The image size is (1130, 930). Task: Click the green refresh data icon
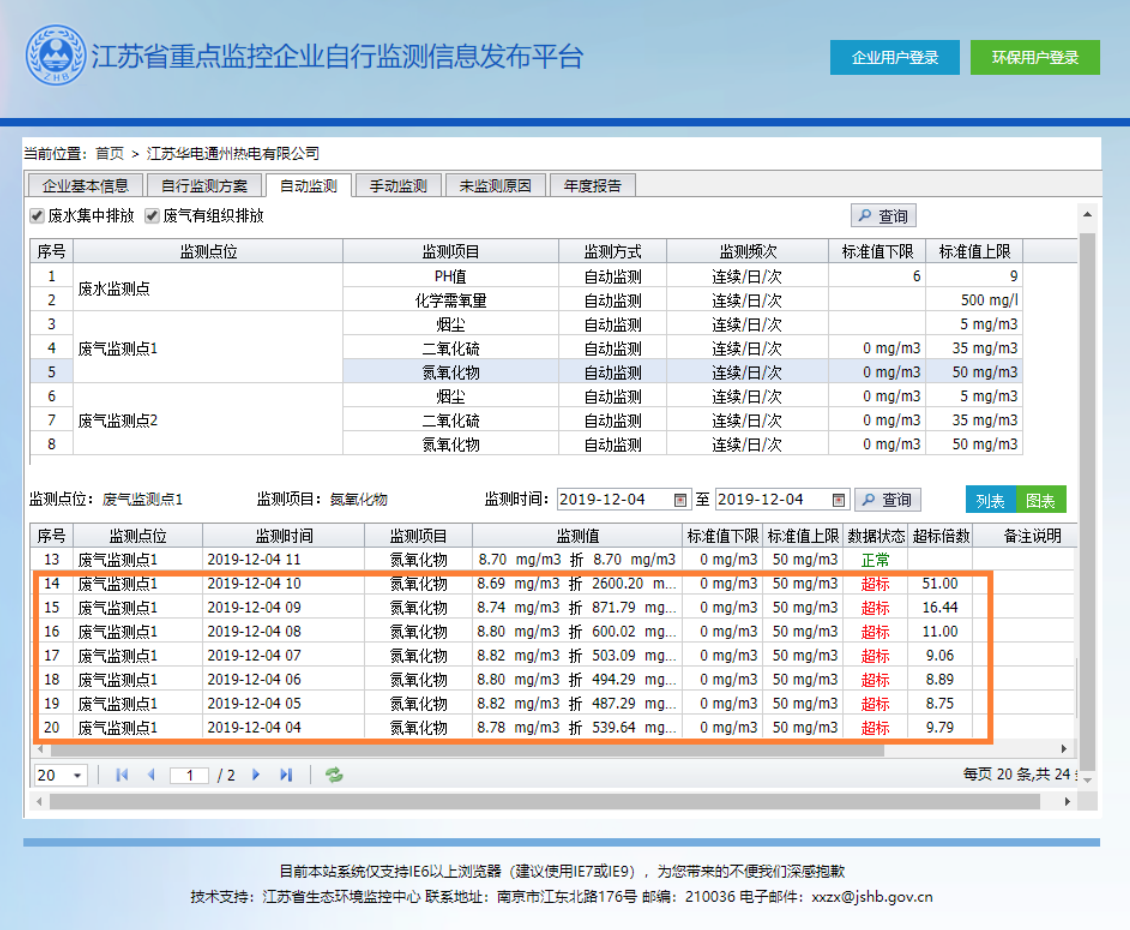tap(333, 774)
